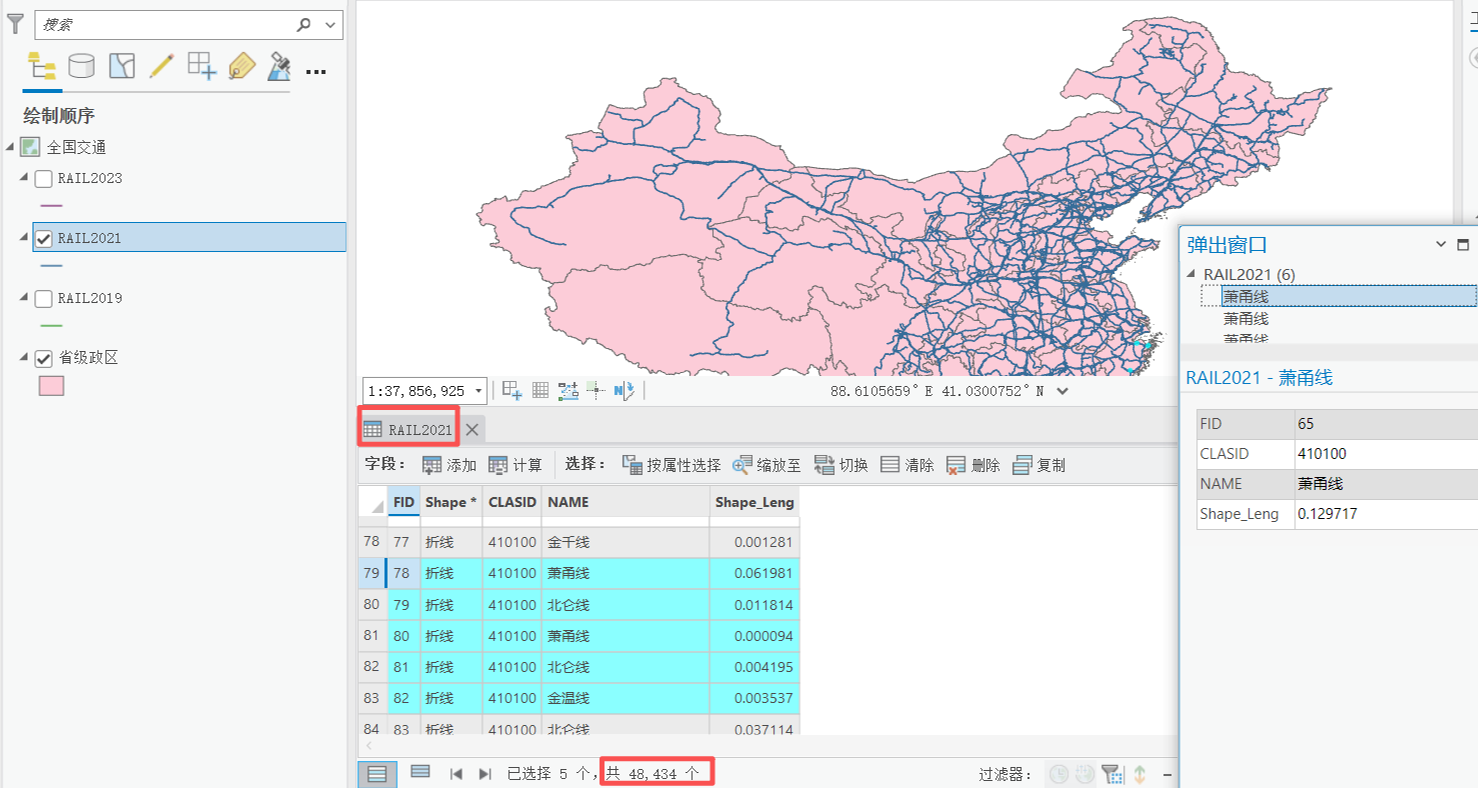The image size is (1479, 788).
Task: Open 按属性选择 select by attributes
Action: 671,465
